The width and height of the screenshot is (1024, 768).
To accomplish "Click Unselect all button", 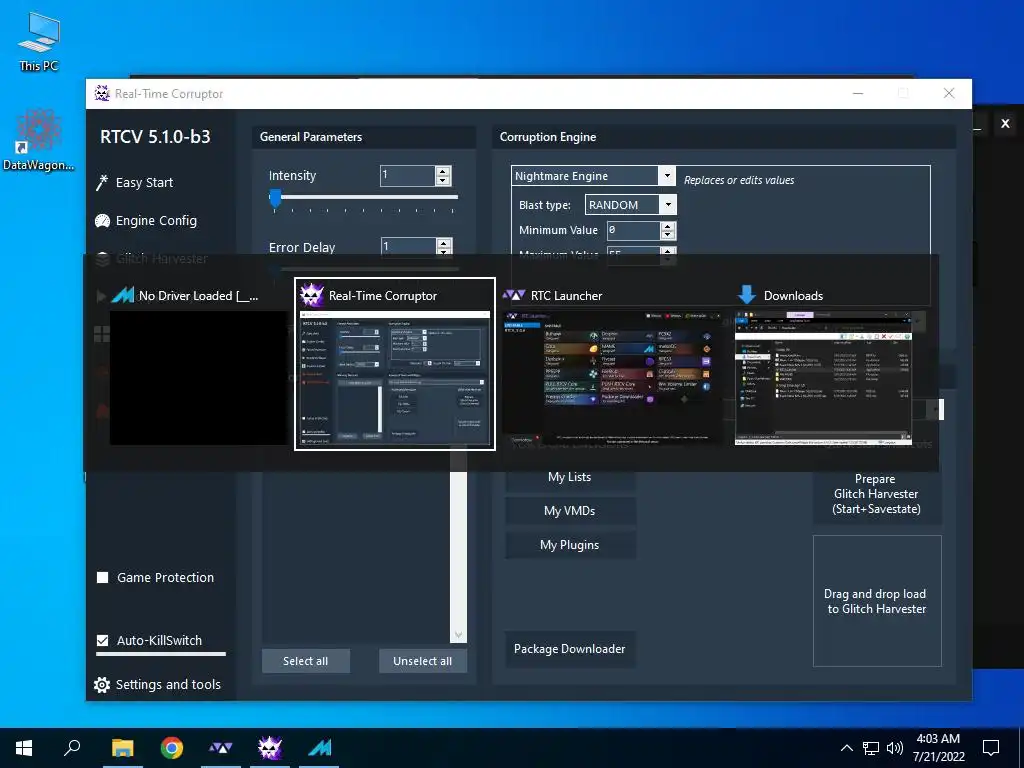I will (x=423, y=661).
